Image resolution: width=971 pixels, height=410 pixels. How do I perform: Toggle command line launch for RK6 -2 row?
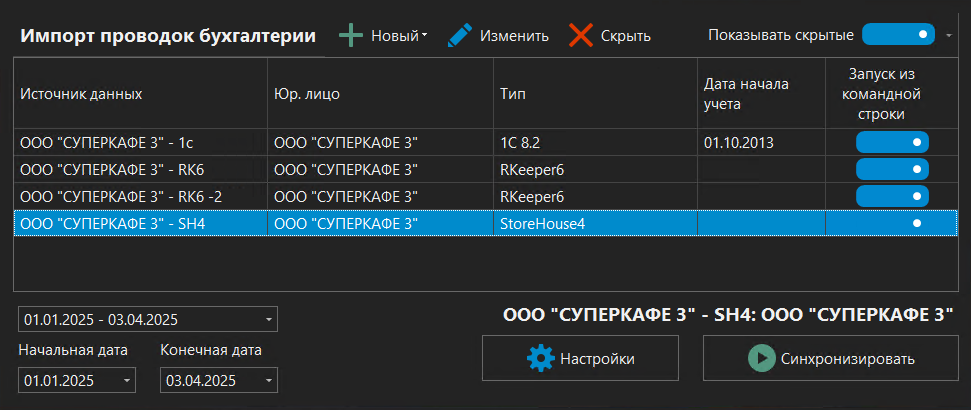click(892, 196)
